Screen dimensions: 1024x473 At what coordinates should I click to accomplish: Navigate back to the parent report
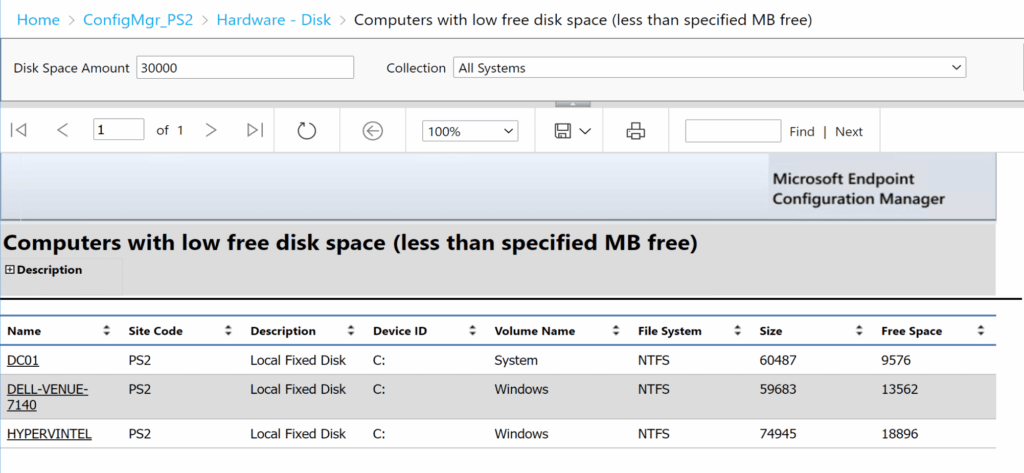point(373,131)
